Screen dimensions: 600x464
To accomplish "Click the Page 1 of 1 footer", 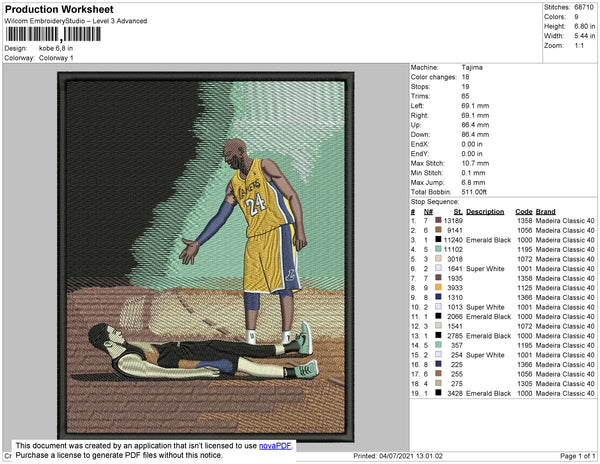I will click(x=577, y=456).
